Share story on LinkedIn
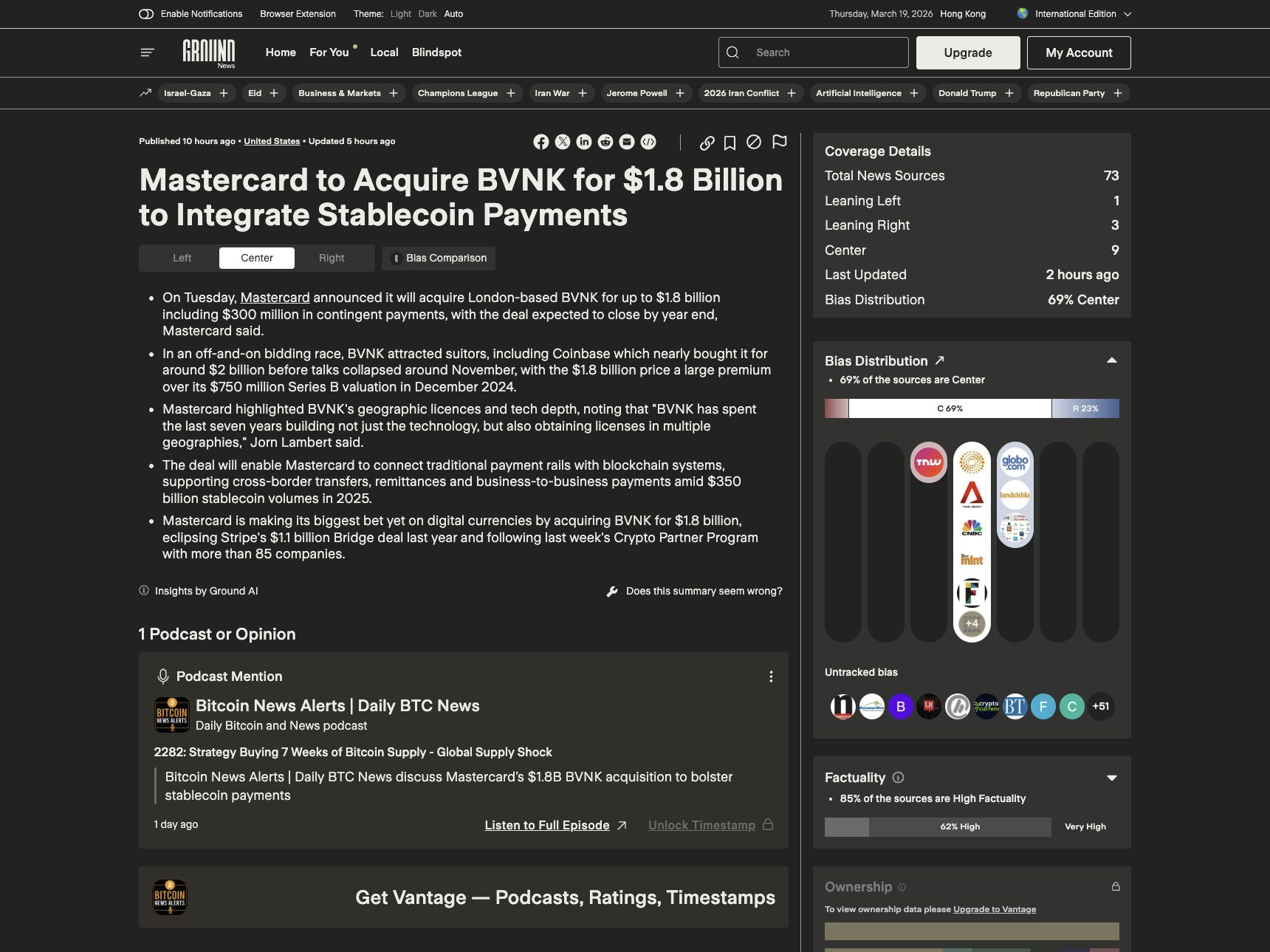Image resolution: width=1270 pixels, height=952 pixels. click(584, 142)
